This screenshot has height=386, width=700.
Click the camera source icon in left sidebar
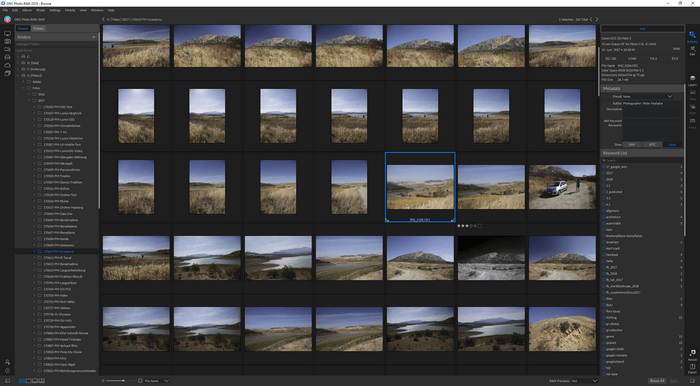(x=8, y=42)
